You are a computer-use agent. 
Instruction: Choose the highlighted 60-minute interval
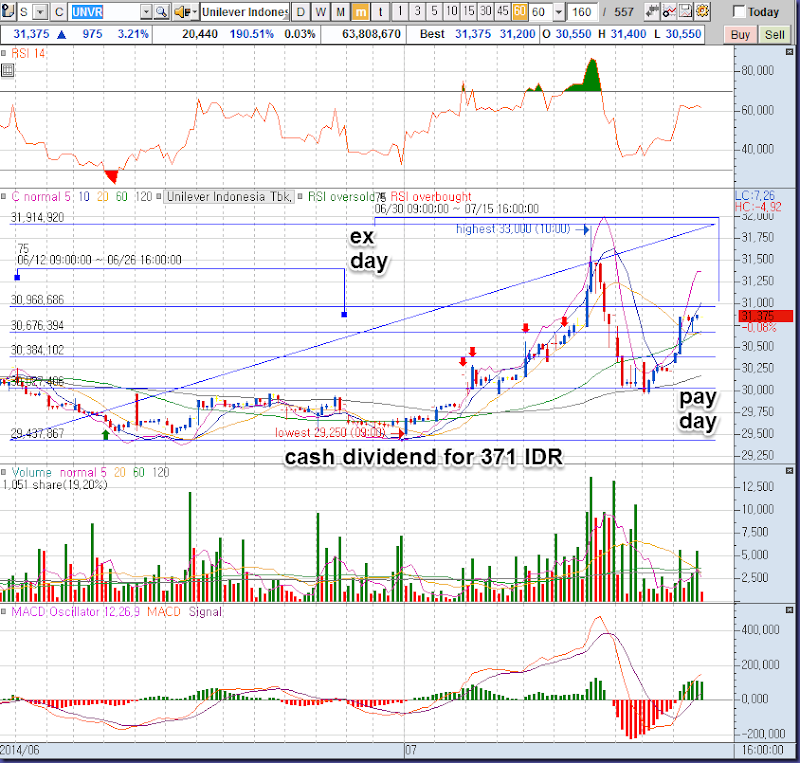click(519, 11)
